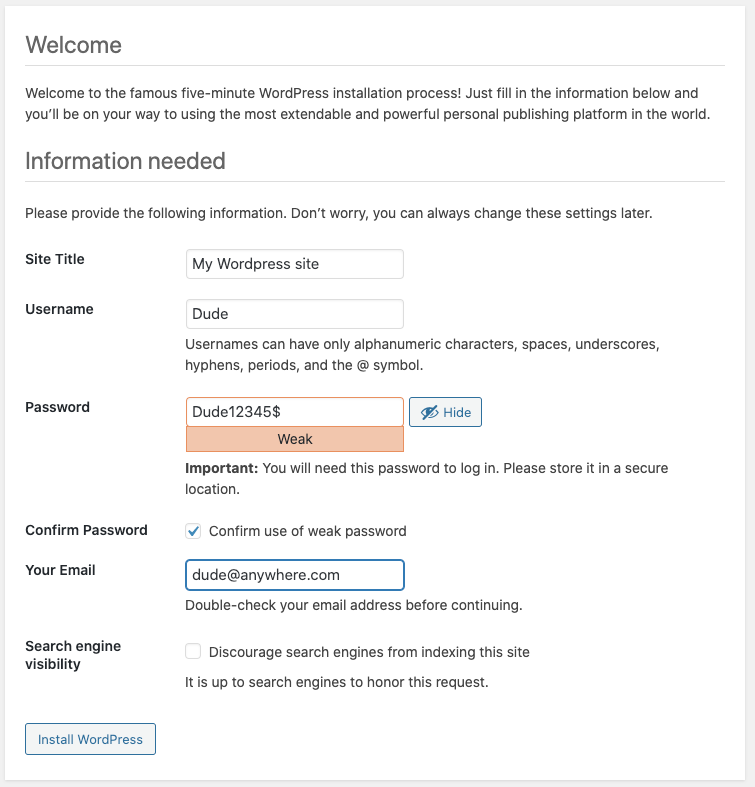Screen dimensions: 755x787
Task: Click the Weak password strength indicator bar
Action: (295, 439)
